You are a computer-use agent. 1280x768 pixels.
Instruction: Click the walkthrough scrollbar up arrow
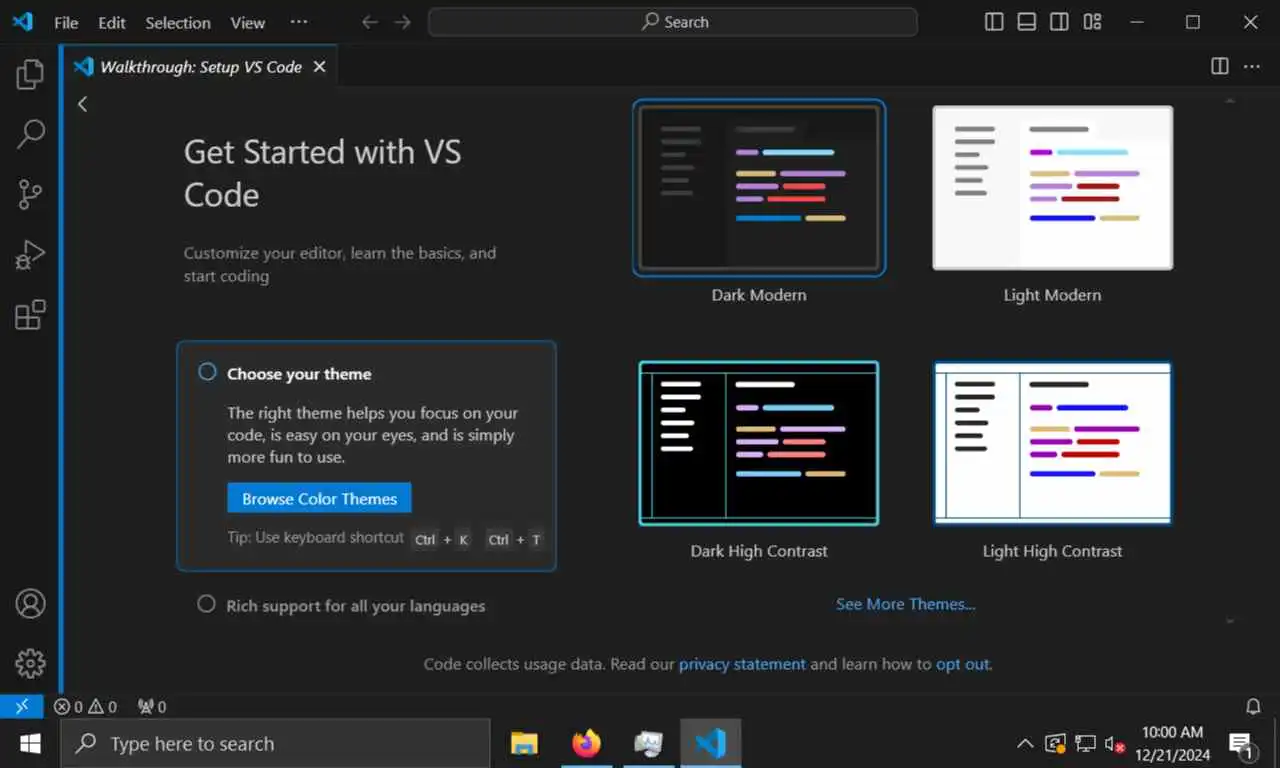(x=1230, y=100)
